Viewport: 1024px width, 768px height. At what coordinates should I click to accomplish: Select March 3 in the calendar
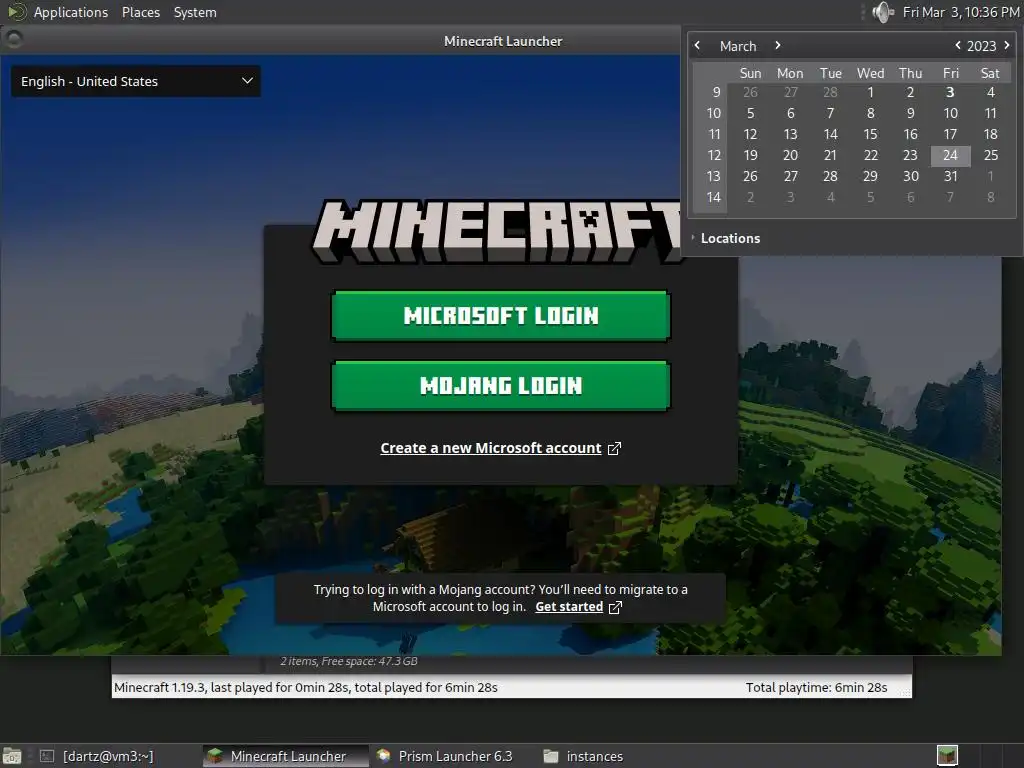[x=950, y=93]
